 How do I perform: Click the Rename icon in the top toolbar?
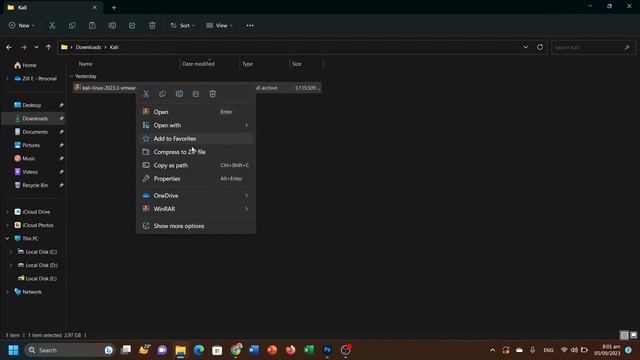(x=112, y=25)
